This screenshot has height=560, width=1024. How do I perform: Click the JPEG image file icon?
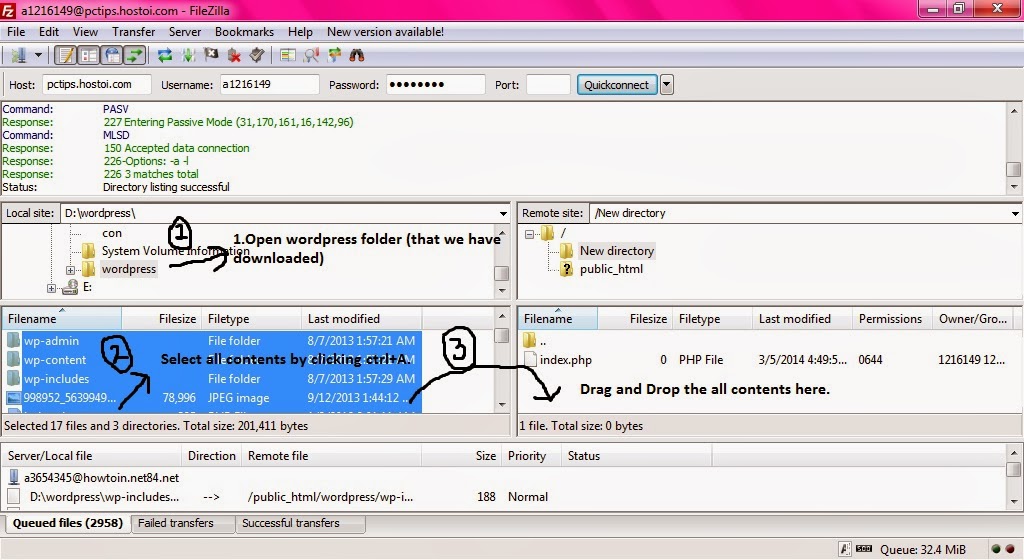point(13,397)
